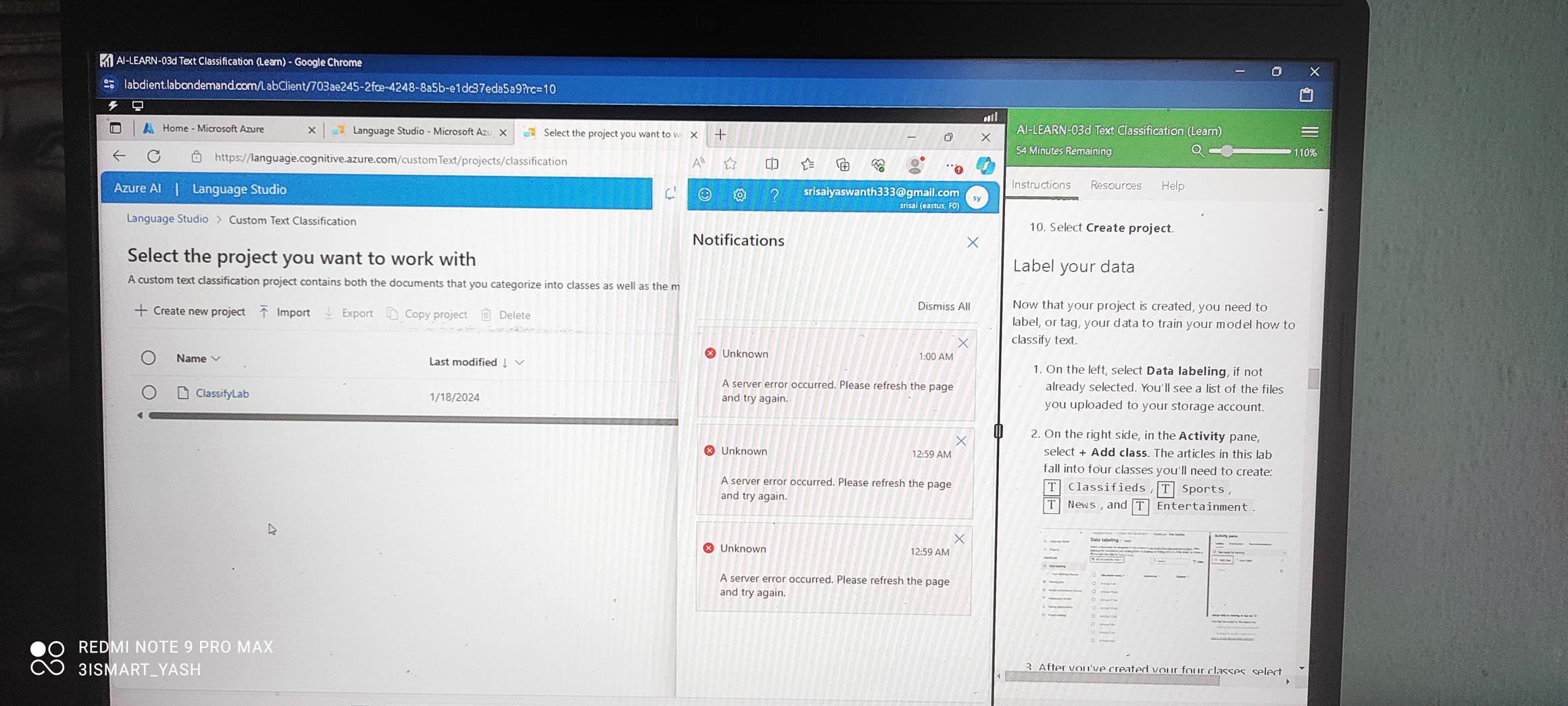The height and width of the screenshot is (706, 1568).
Task: Click Create new project
Action: (x=190, y=311)
